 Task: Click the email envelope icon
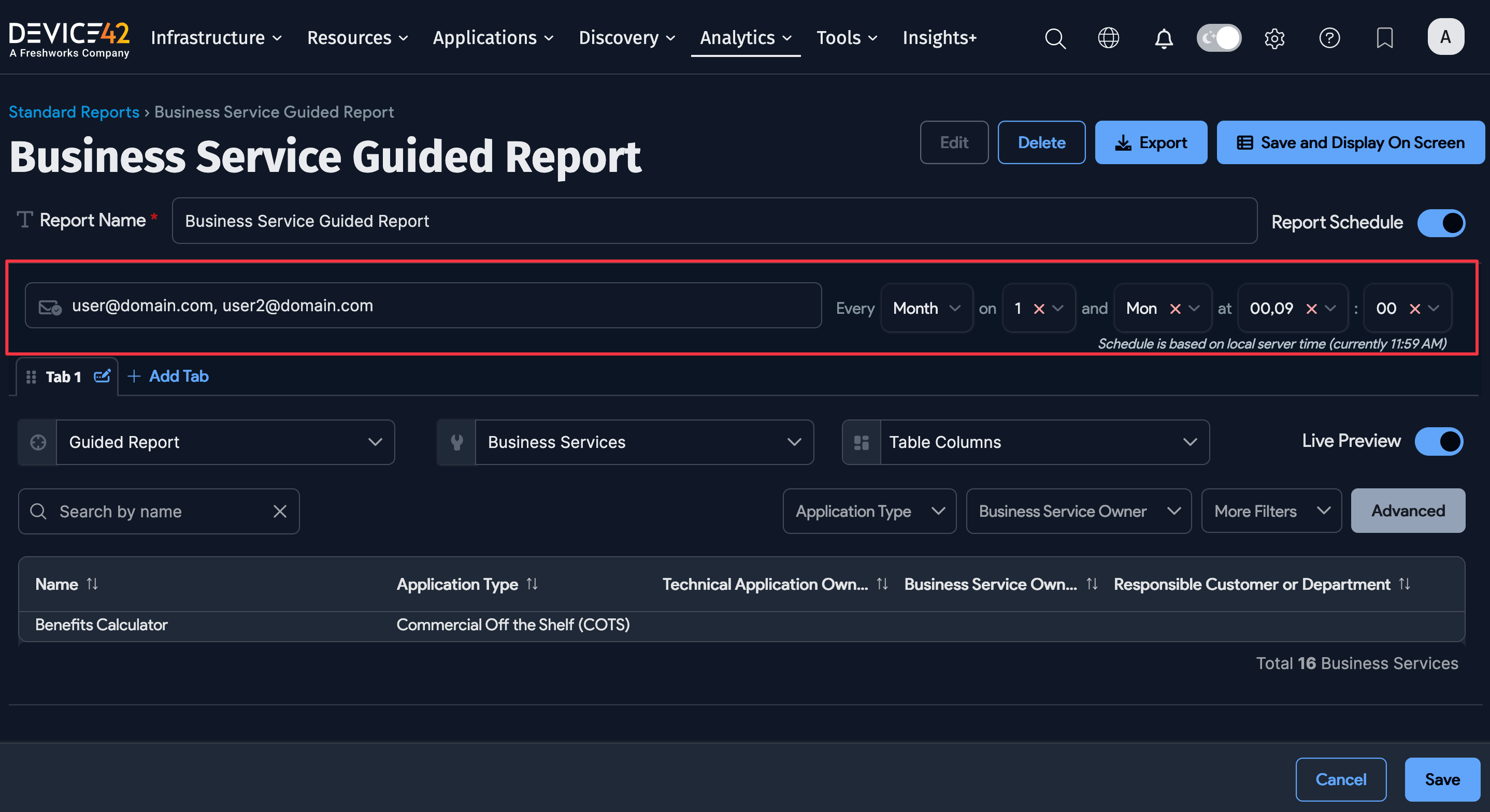50,307
